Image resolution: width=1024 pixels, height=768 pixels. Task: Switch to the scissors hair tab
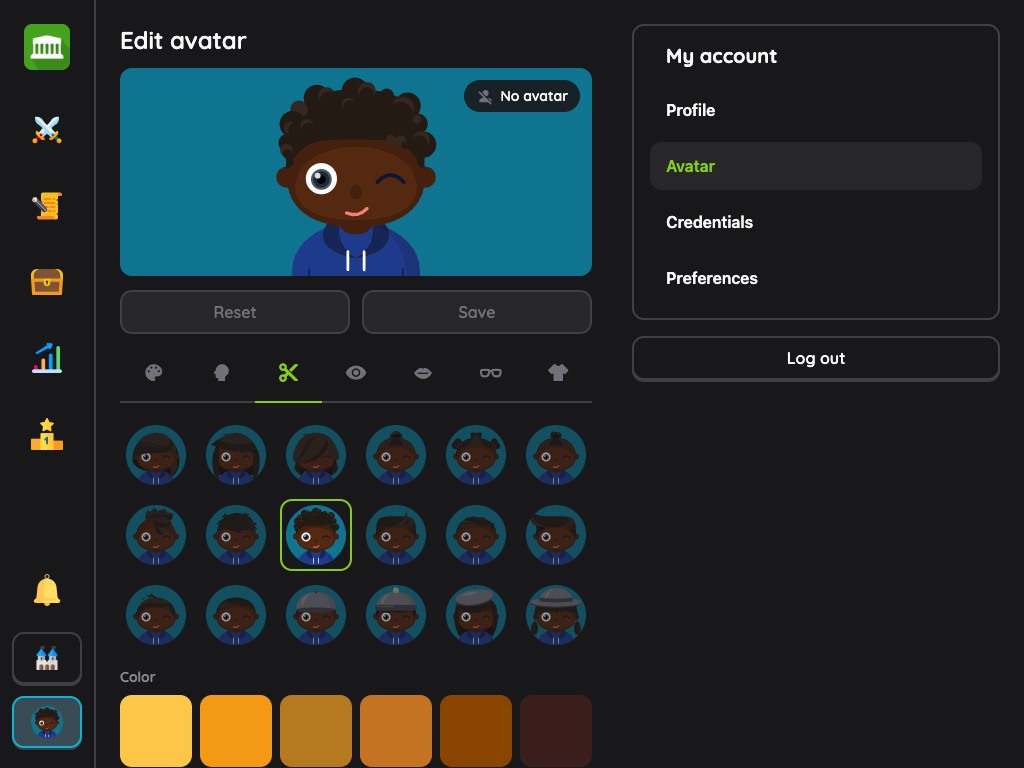288,373
